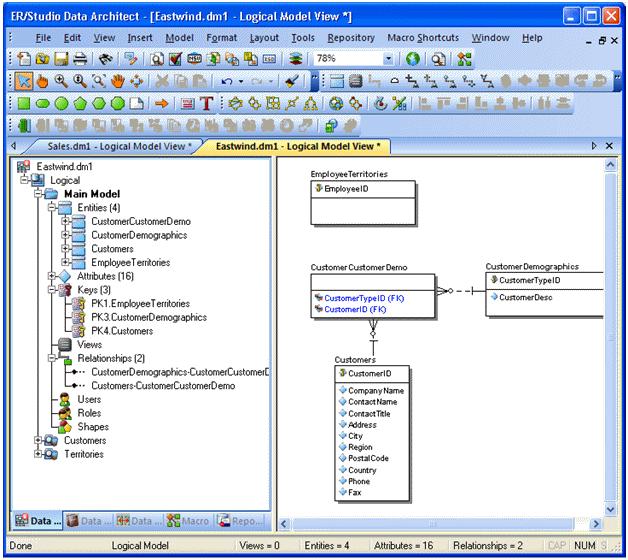Insert an entity with the Entity tool icon
Viewport: 628px width, 560px height.
point(336,81)
